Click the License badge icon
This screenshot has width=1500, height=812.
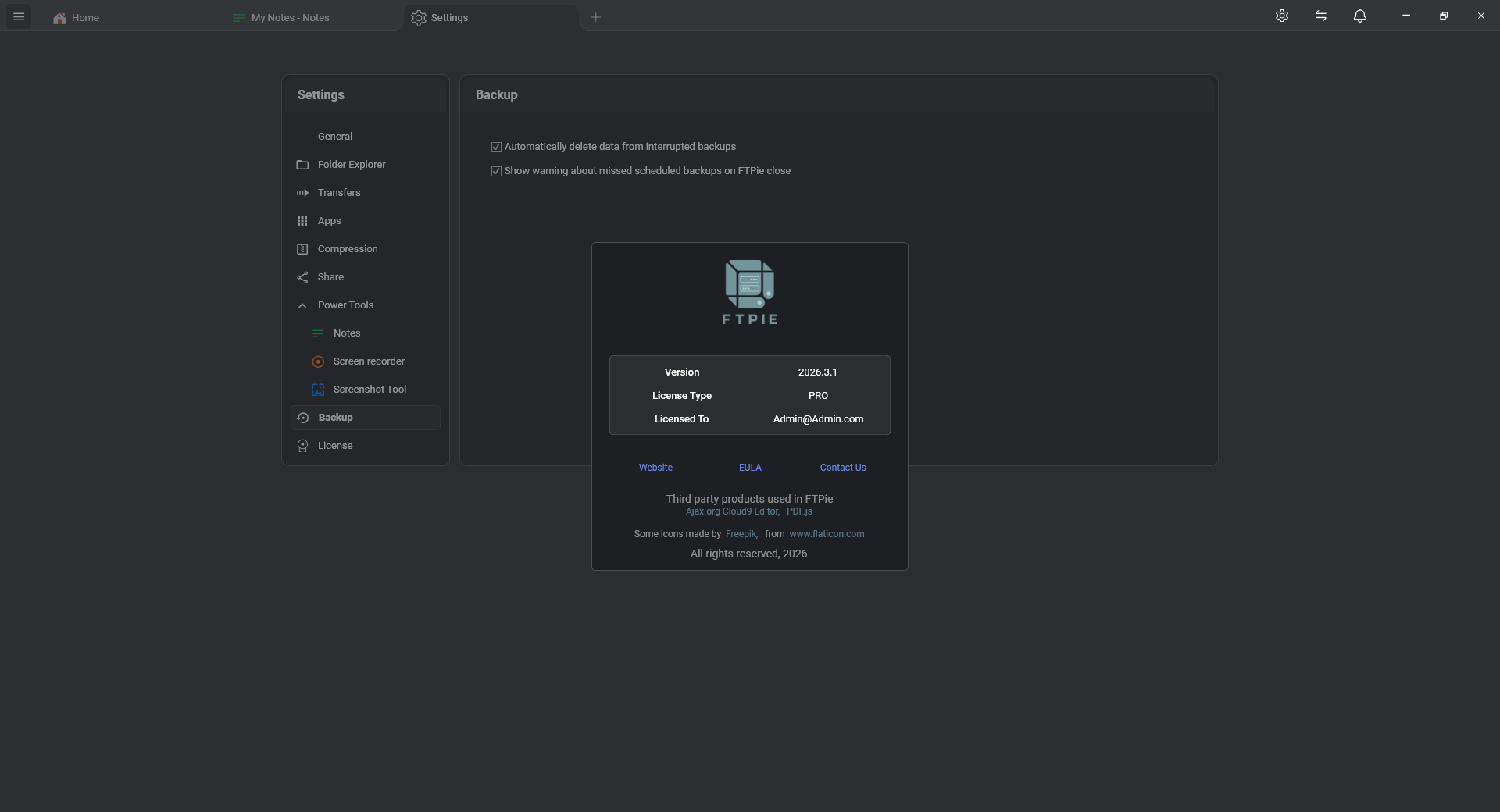click(302, 446)
